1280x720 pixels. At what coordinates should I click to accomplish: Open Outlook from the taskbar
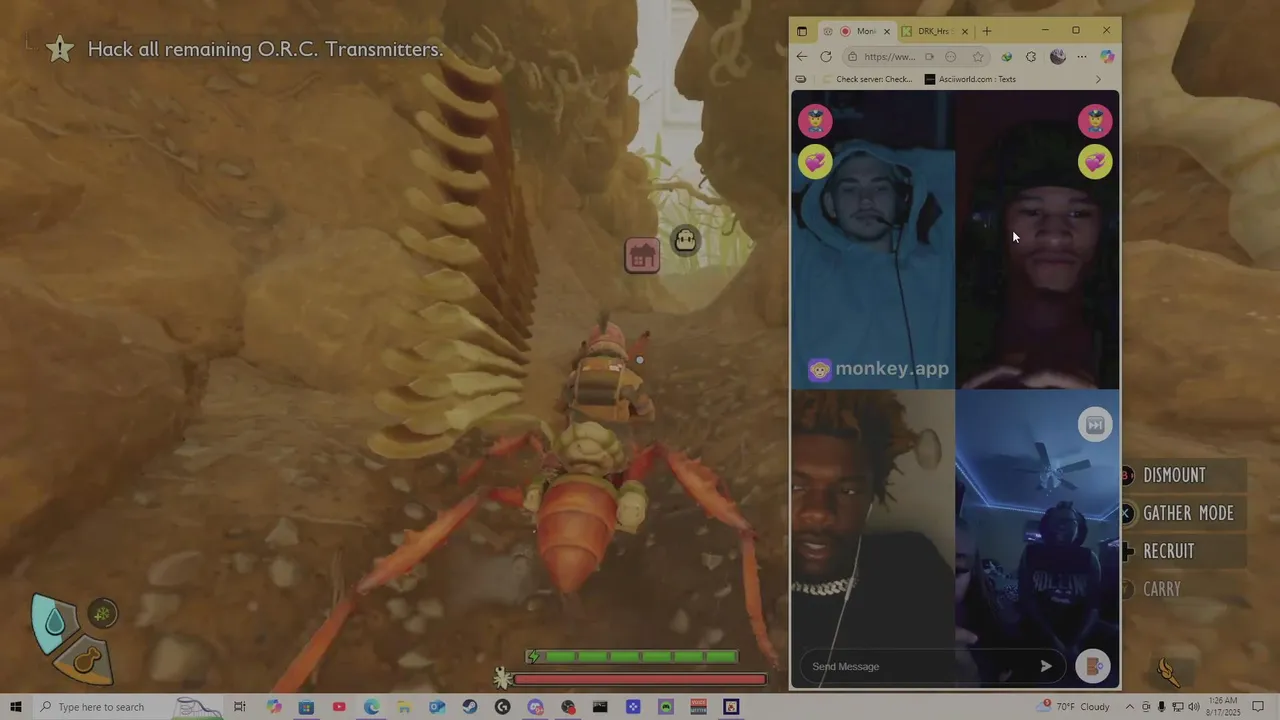click(x=437, y=707)
